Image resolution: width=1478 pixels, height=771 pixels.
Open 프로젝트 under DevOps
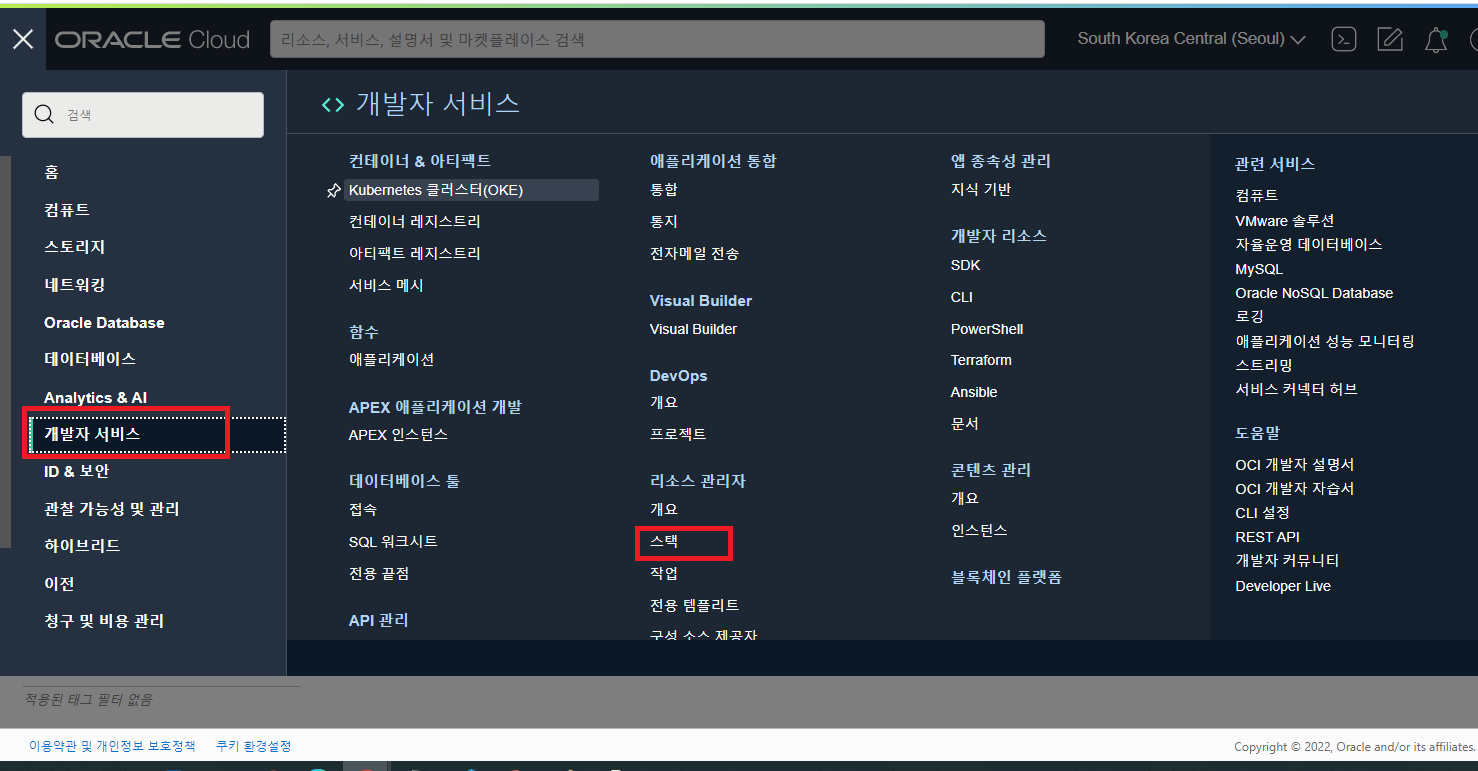678,434
